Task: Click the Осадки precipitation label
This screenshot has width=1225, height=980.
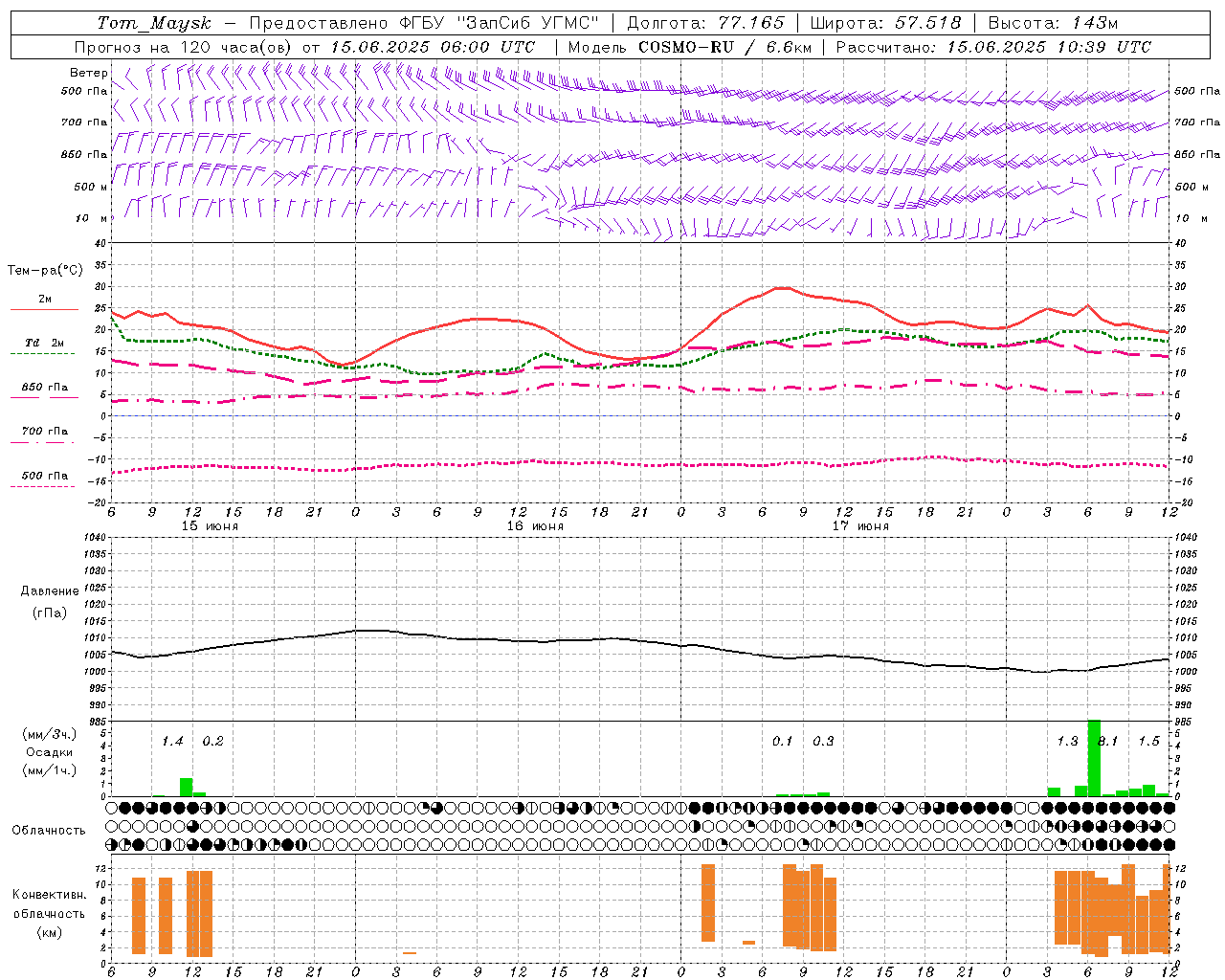Action: 50,752
